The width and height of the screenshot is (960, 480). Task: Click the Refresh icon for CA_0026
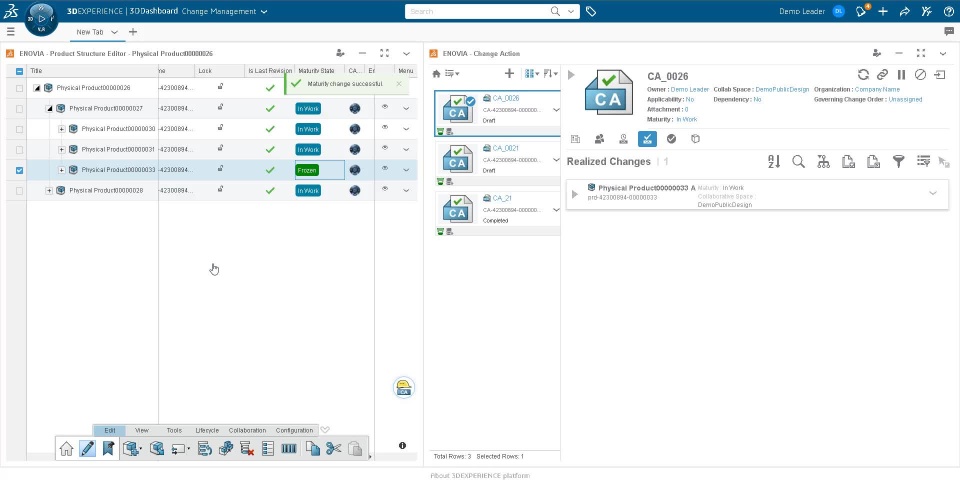coord(863,75)
